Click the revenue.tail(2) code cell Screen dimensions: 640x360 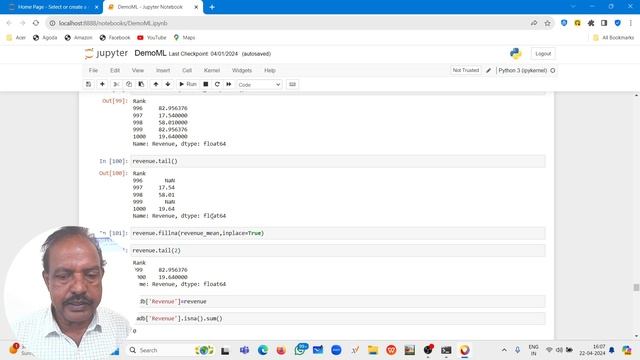[338, 250]
